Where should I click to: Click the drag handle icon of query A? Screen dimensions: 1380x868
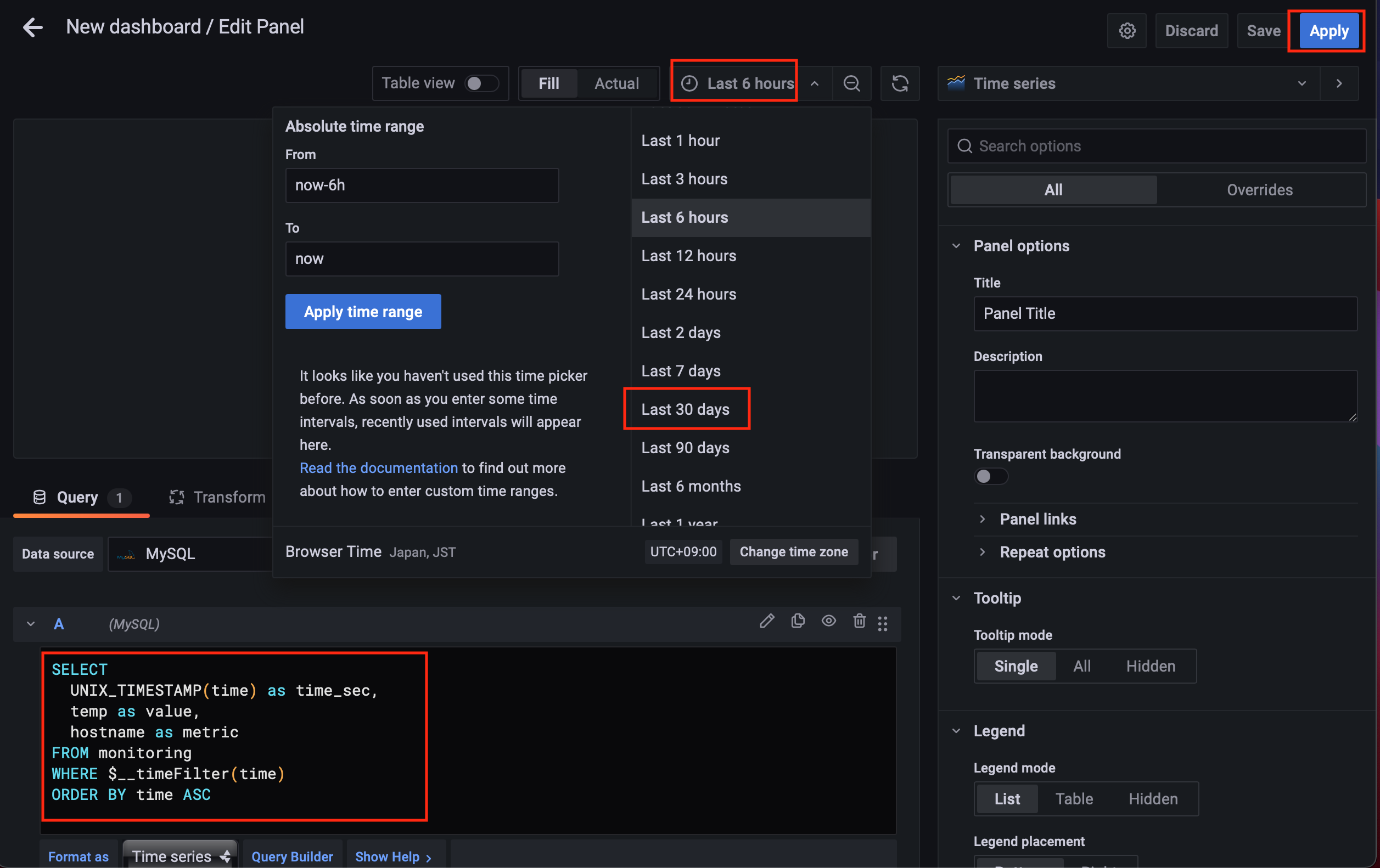click(x=883, y=623)
